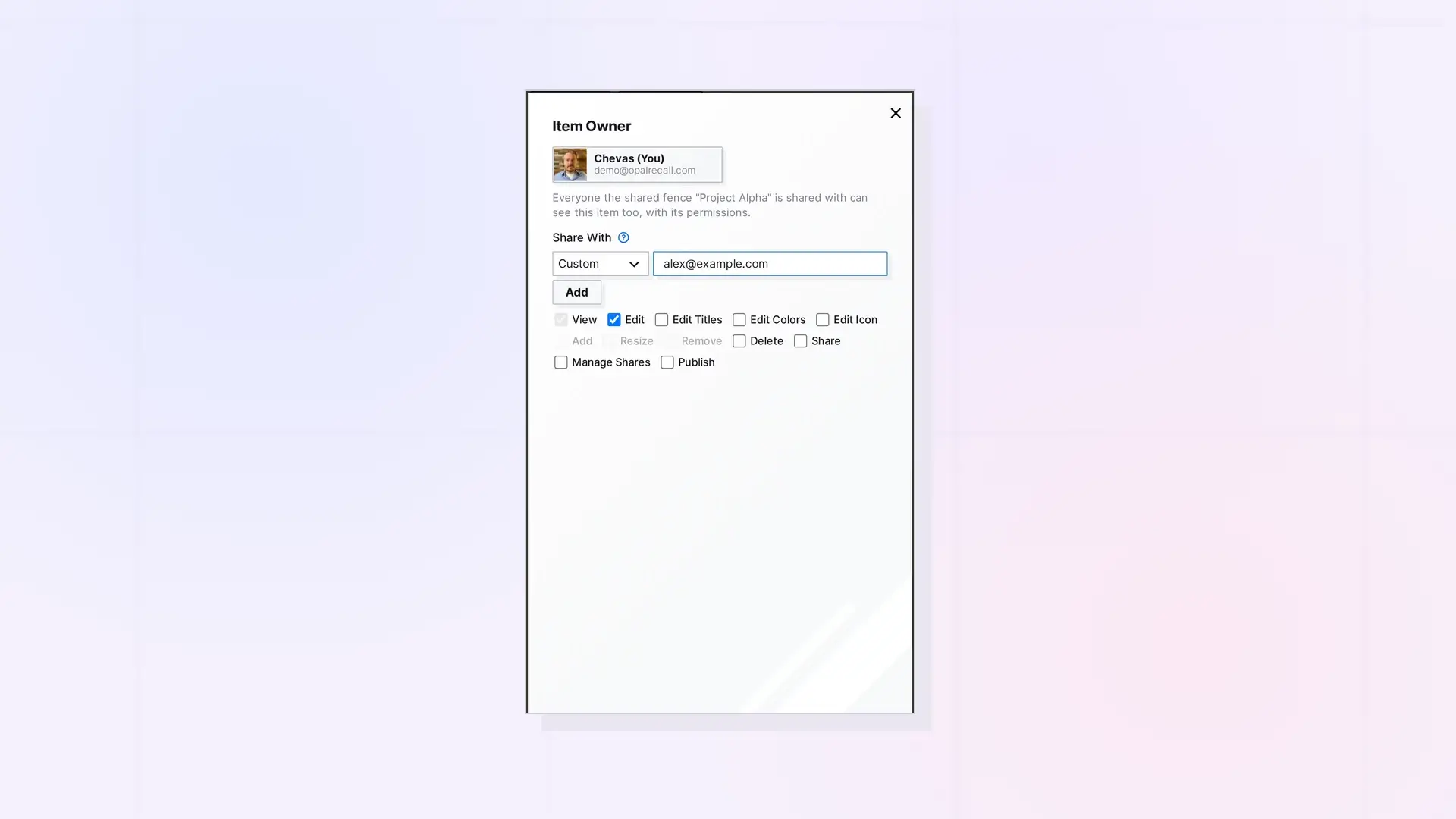Click the Chevas (You) owner name
The width and height of the screenshot is (1456, 819).
pos(629,158)
